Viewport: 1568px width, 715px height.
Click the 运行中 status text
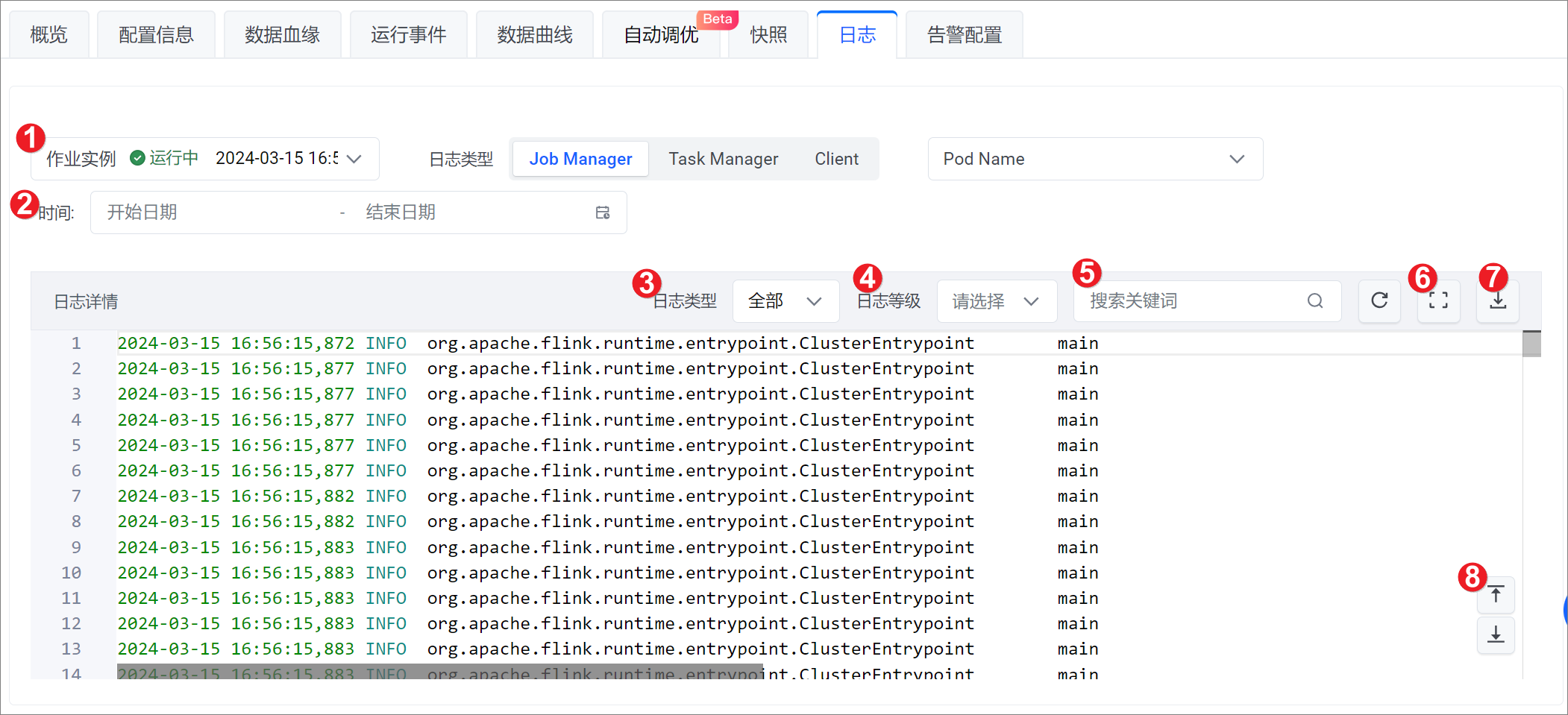(174, 158)
